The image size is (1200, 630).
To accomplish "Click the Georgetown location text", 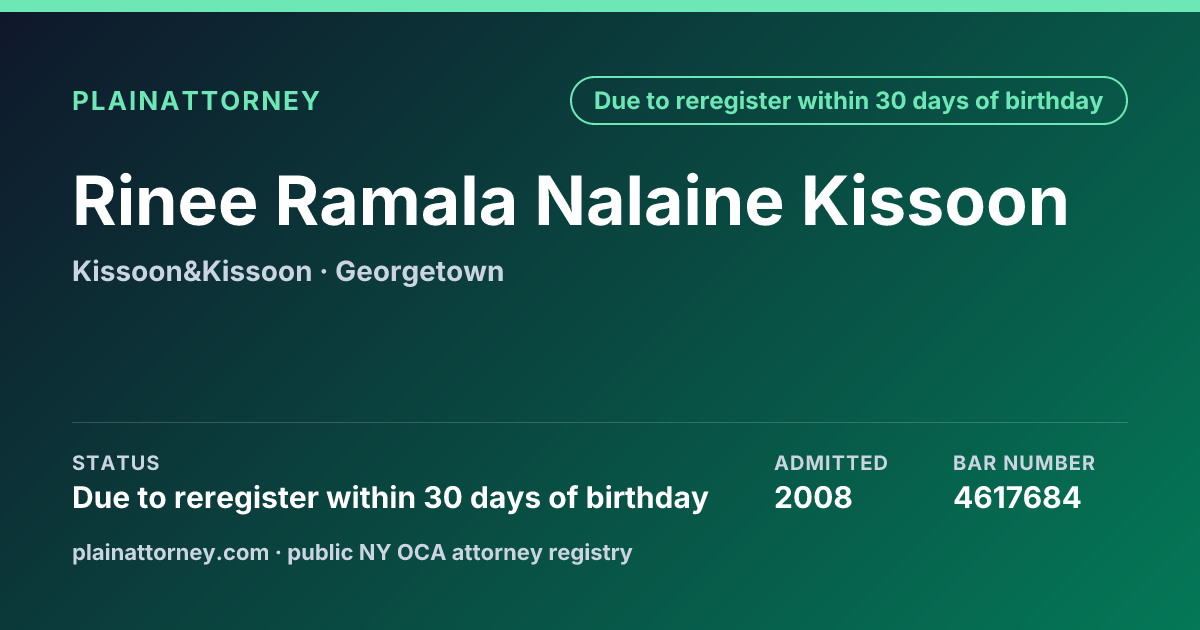I will (420, 272).
